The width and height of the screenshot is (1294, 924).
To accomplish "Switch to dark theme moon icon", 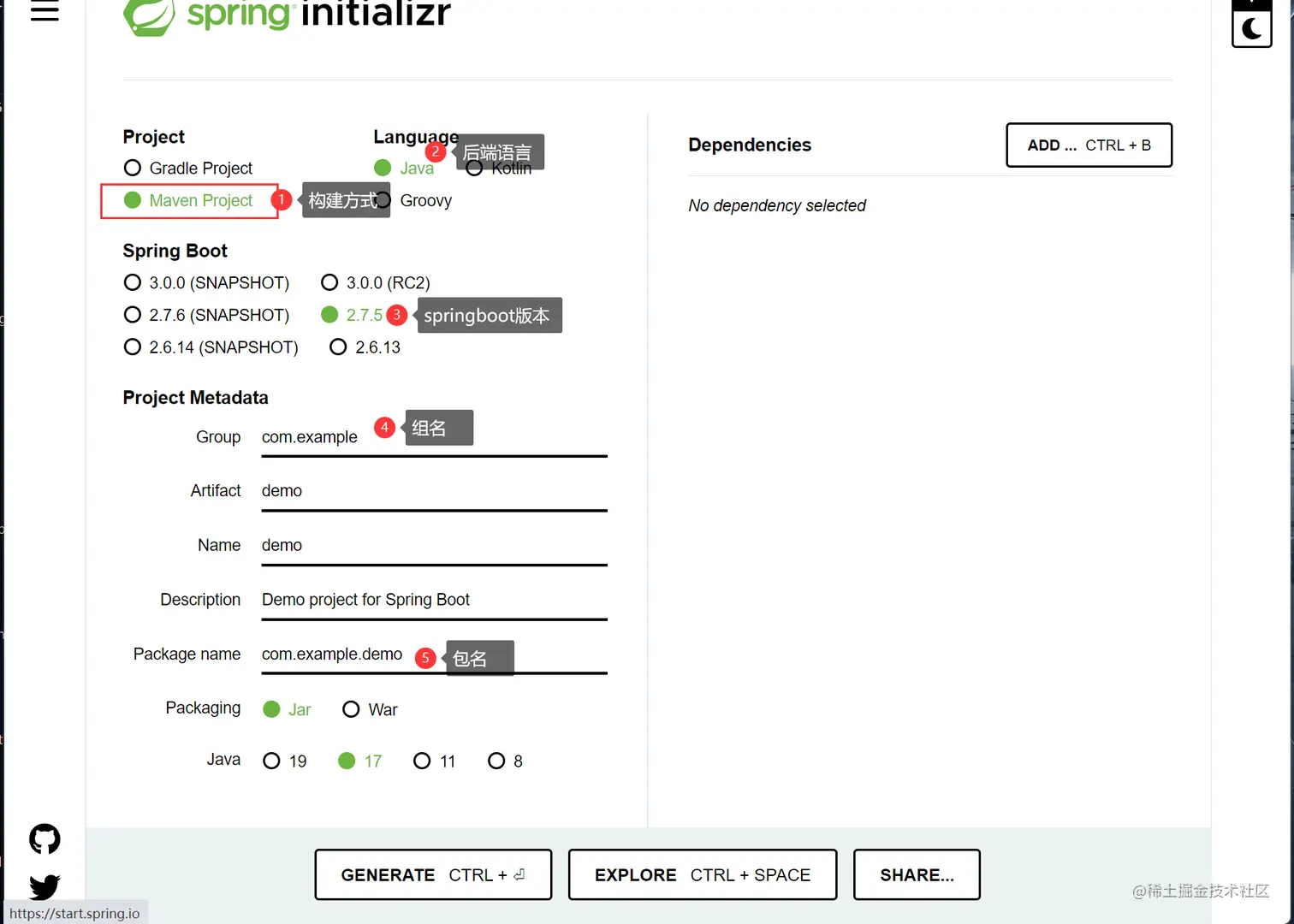I will (x=1251, y=28).
